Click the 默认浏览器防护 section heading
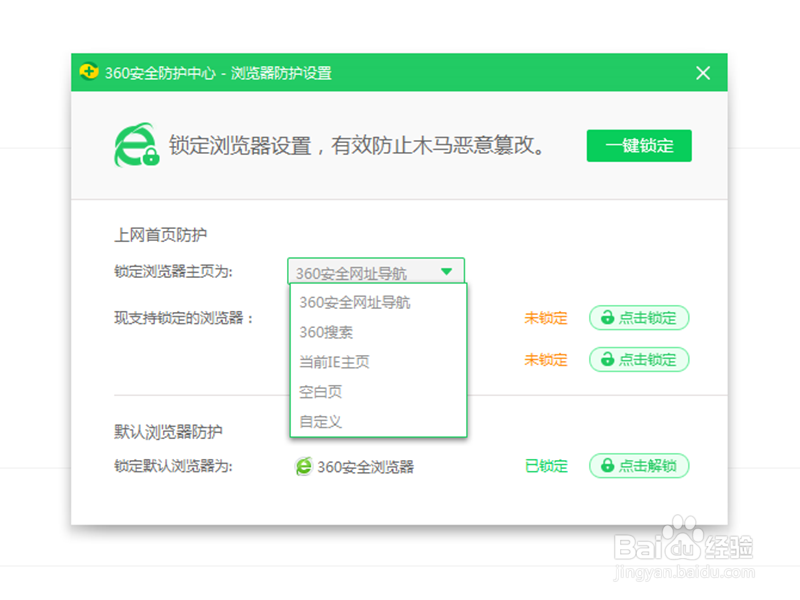800x600 pixels. click(x=168, y=432)
